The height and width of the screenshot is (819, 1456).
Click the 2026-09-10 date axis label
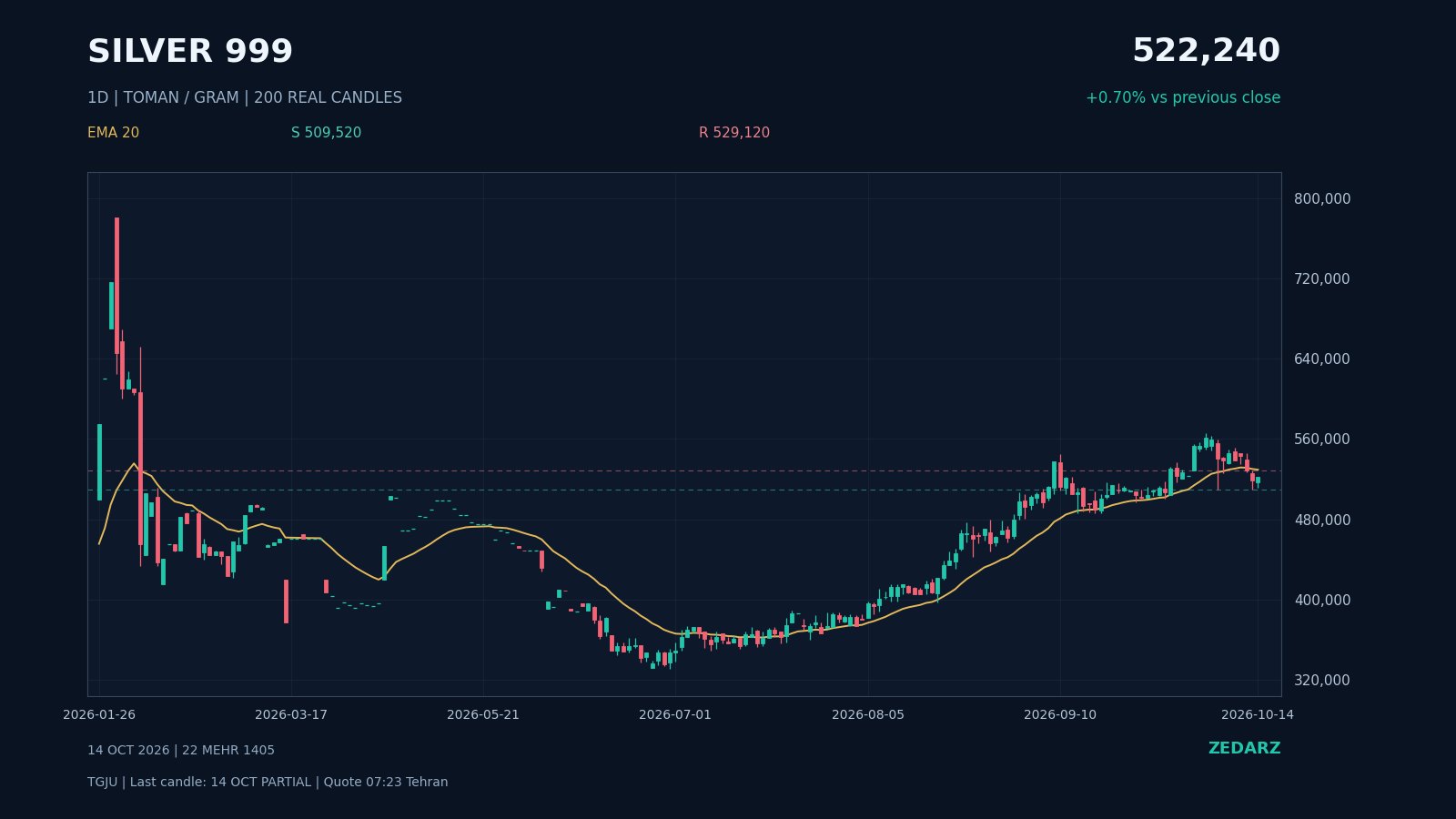tap(1060, 714)
